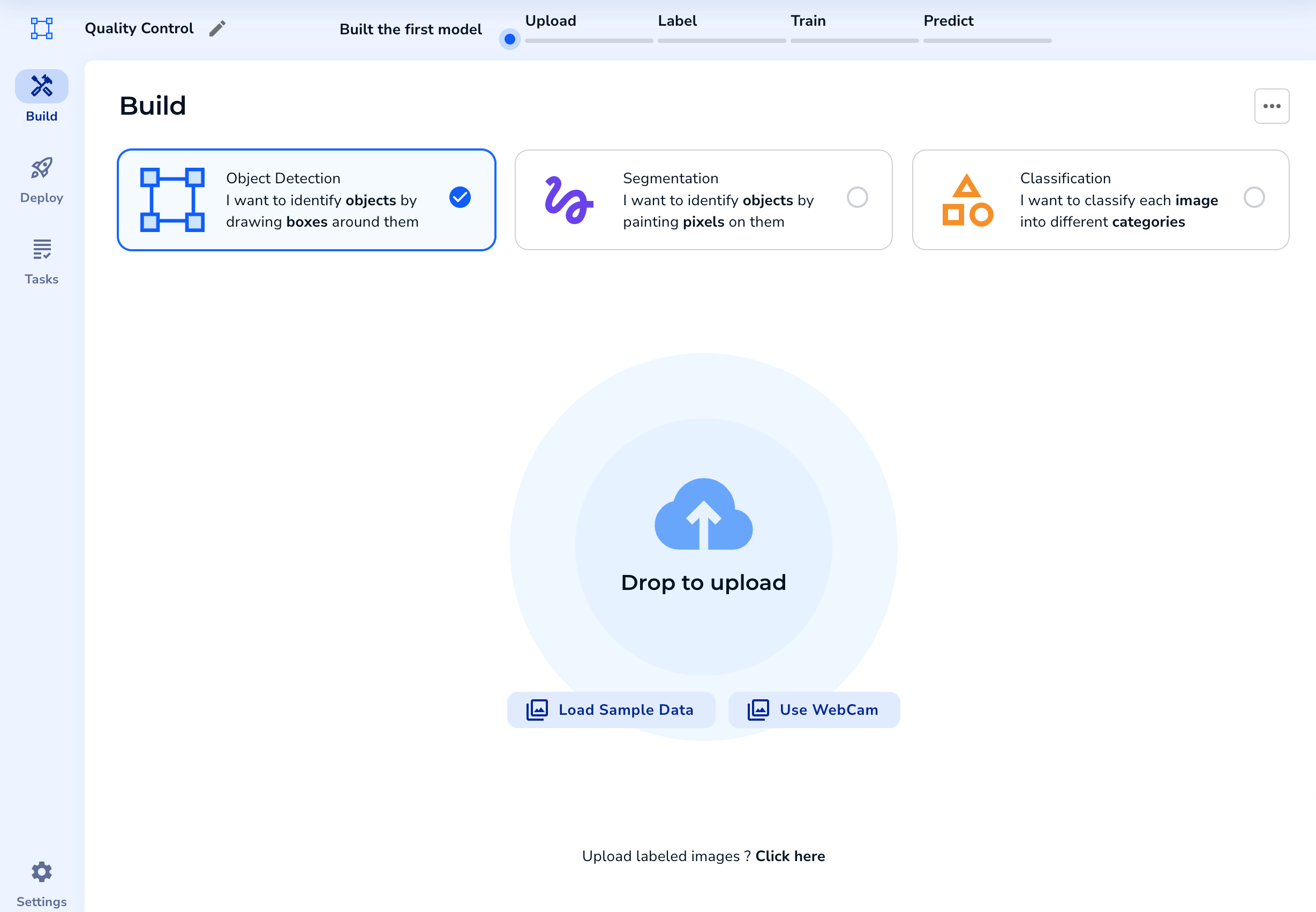
Task: Select the Segmentation radio button
Action: pyautogui.click(x=857, y=197)
